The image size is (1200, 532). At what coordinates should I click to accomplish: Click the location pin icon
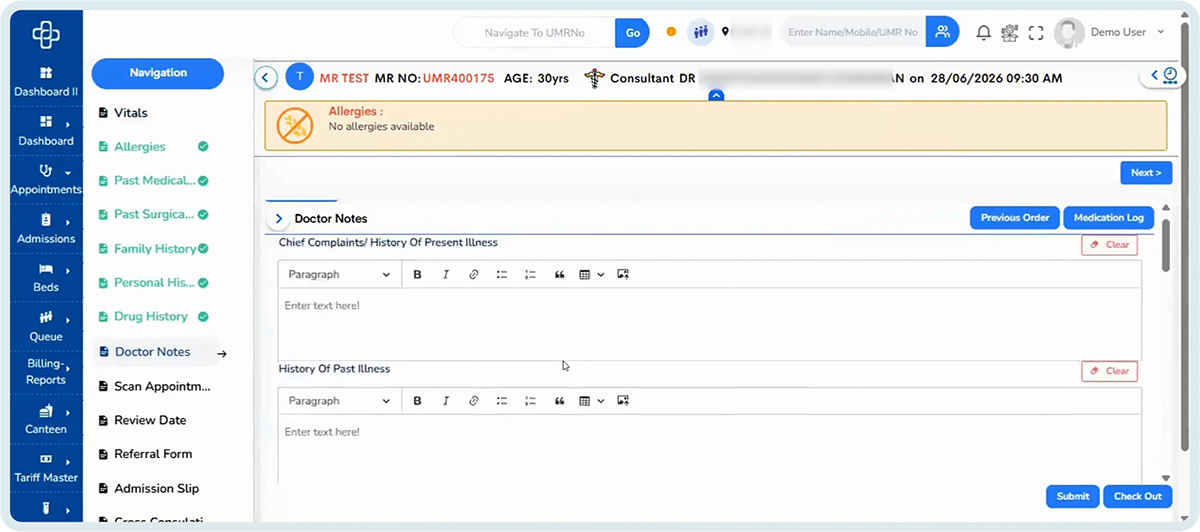[x=725, y=32]
